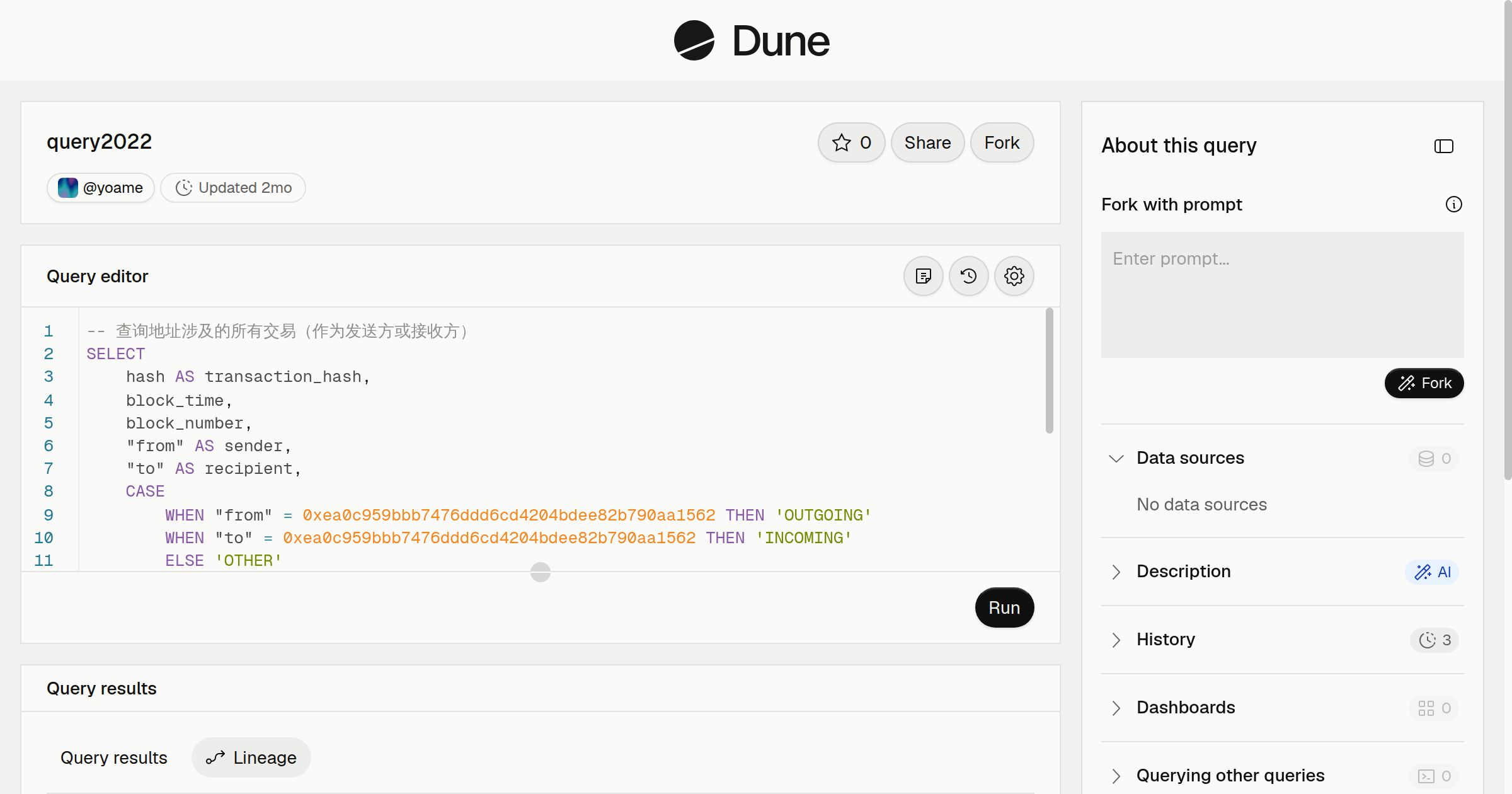Click the History count badge showing 3
The width and height of the screenshot is (1512, 794).
tap(1435, 640)
